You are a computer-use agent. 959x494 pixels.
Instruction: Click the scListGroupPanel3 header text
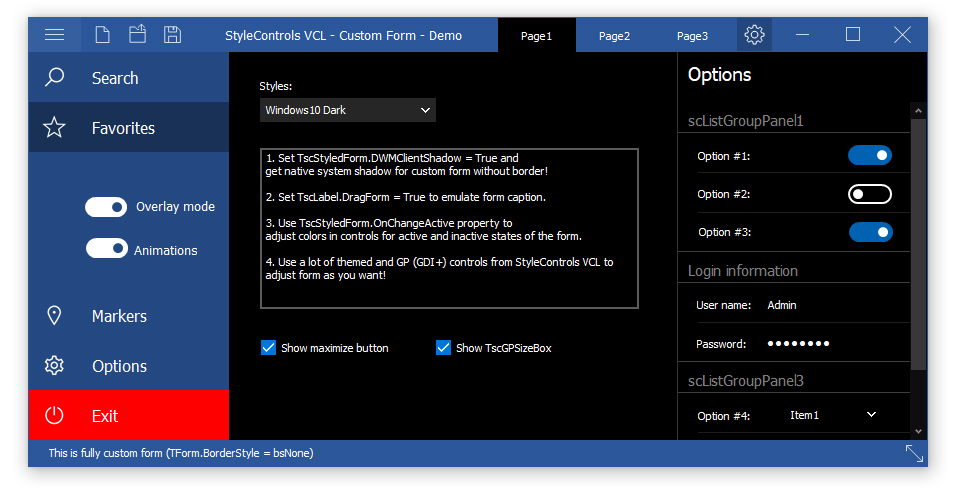pyautogui.click(x=746, y=381)
